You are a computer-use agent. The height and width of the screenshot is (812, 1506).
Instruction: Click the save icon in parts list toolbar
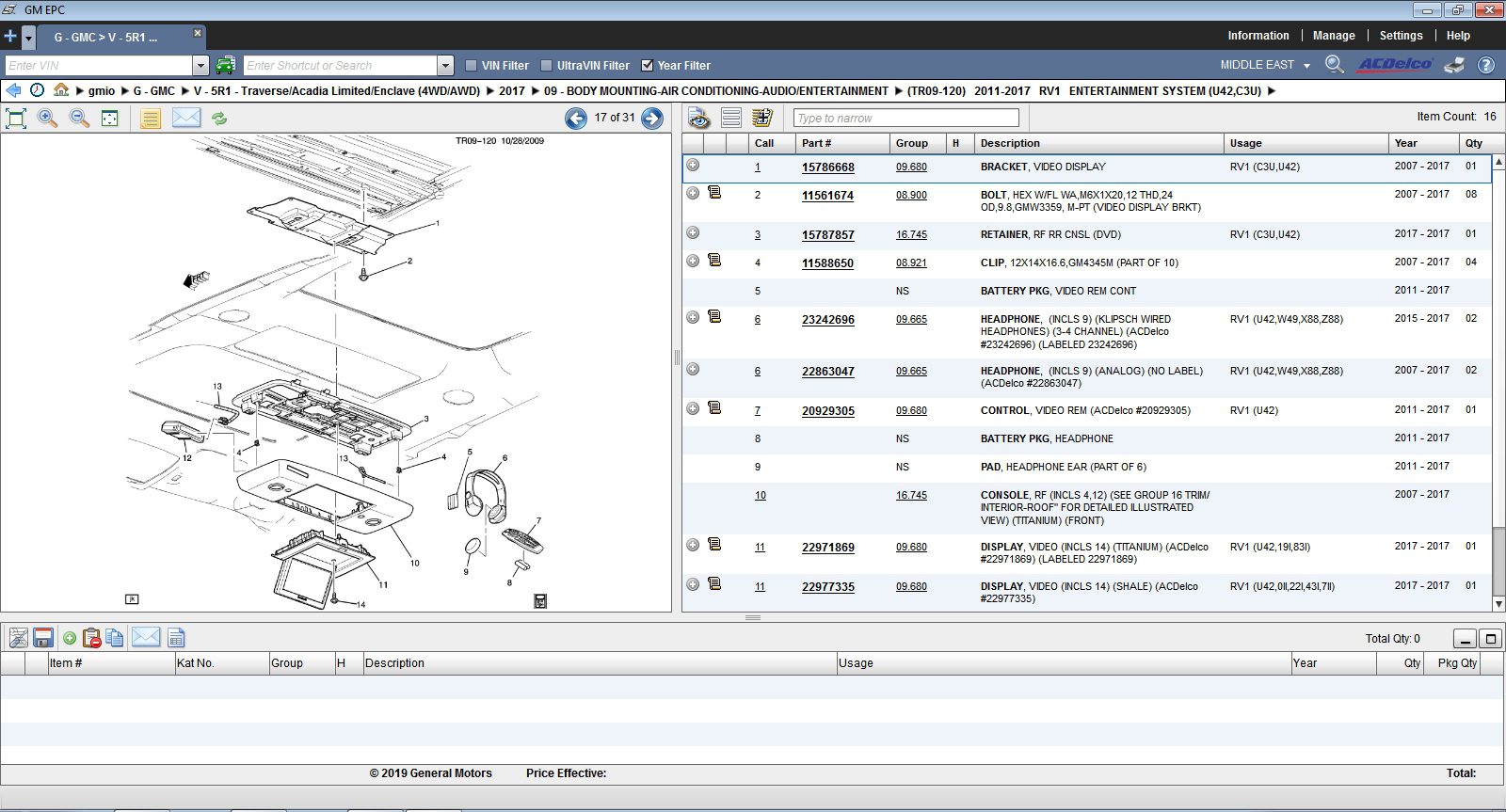42,638
